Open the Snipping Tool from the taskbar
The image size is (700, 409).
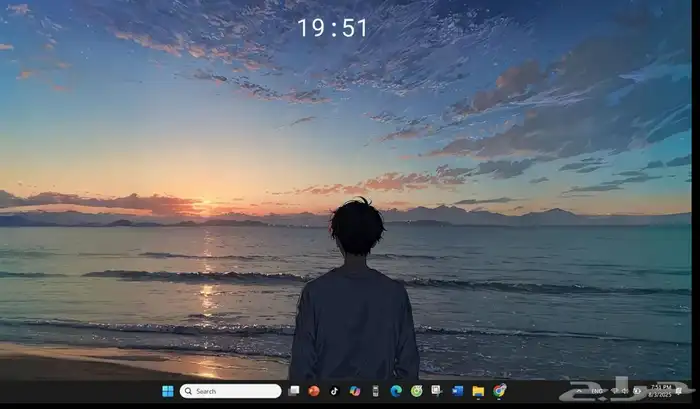coord(437,391)
